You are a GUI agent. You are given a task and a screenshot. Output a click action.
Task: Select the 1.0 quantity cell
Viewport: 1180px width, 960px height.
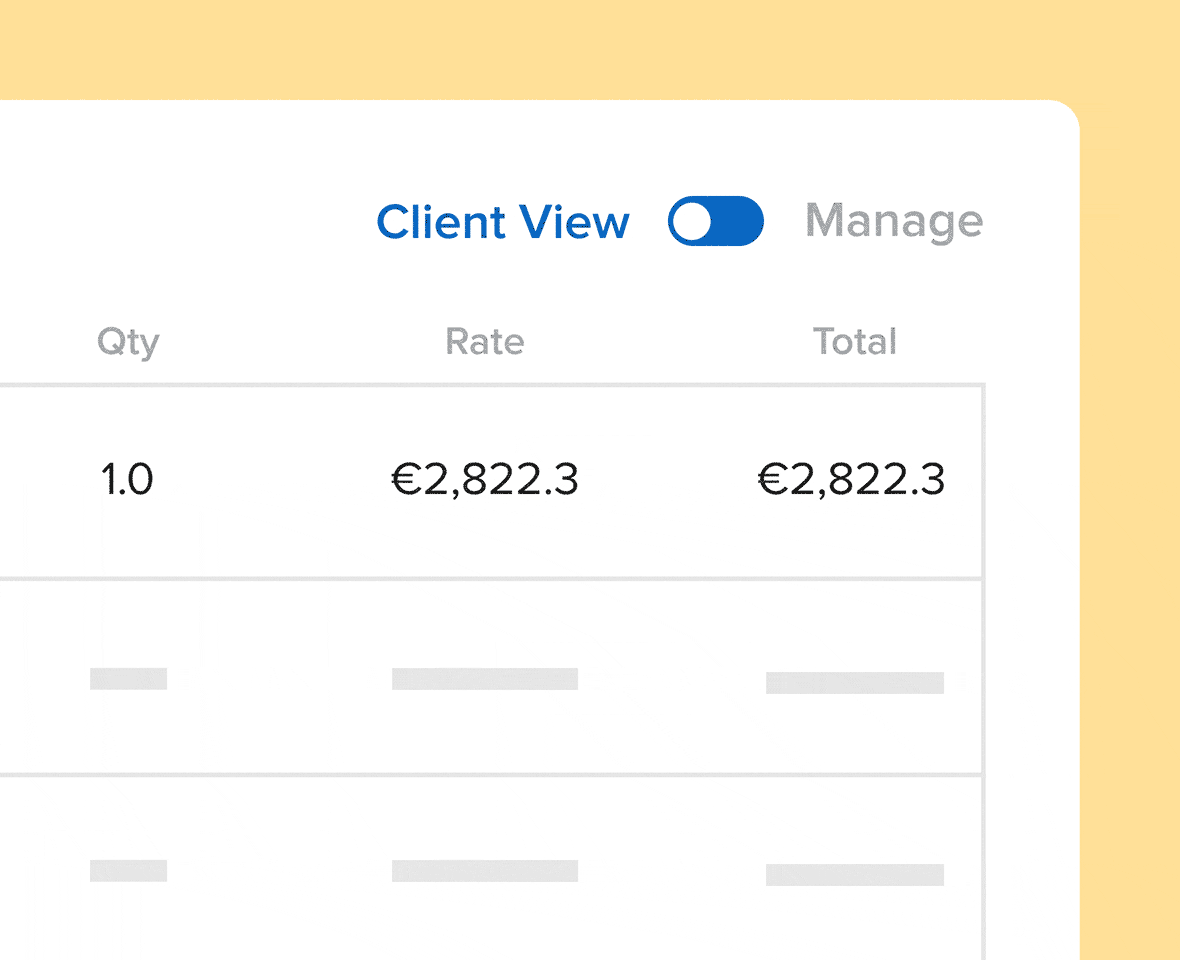(127, 480)
